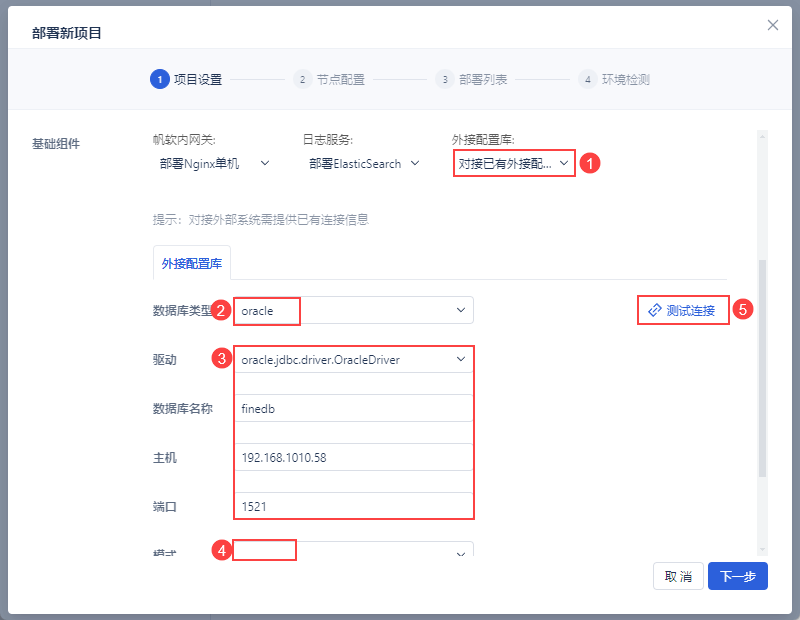
Task: Switch to the 外接配置库 tab
Action: (192, 264)
